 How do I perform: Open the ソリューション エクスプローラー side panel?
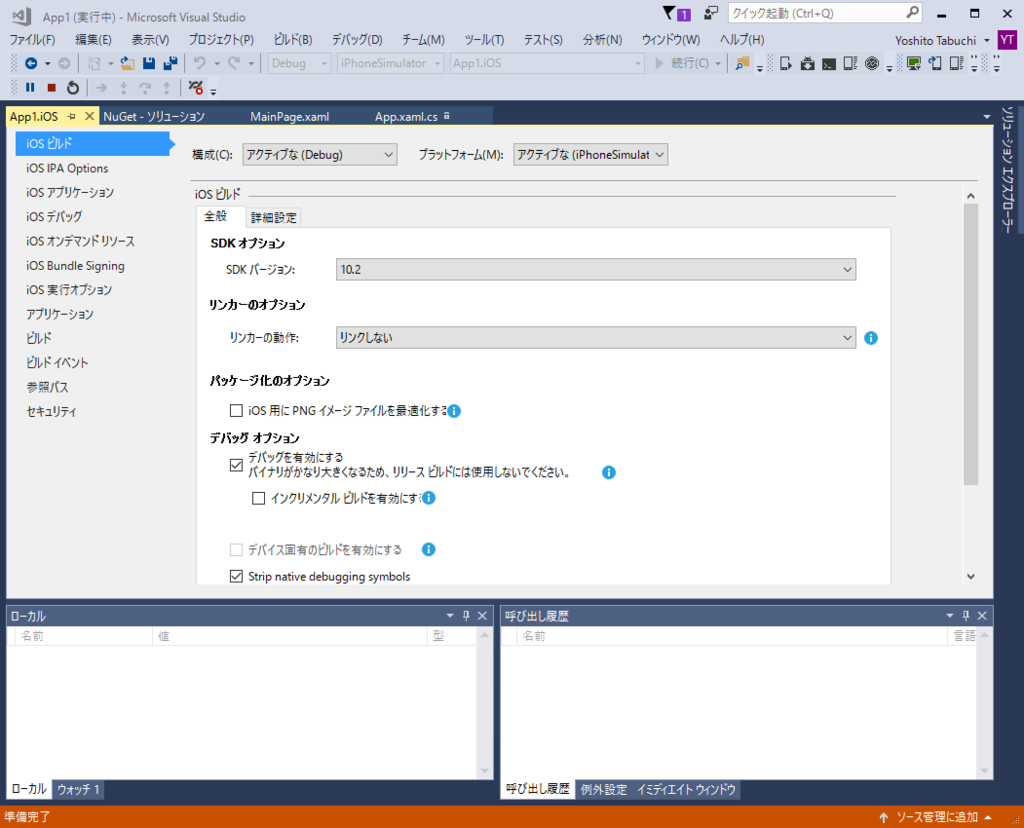[1007, 169]
